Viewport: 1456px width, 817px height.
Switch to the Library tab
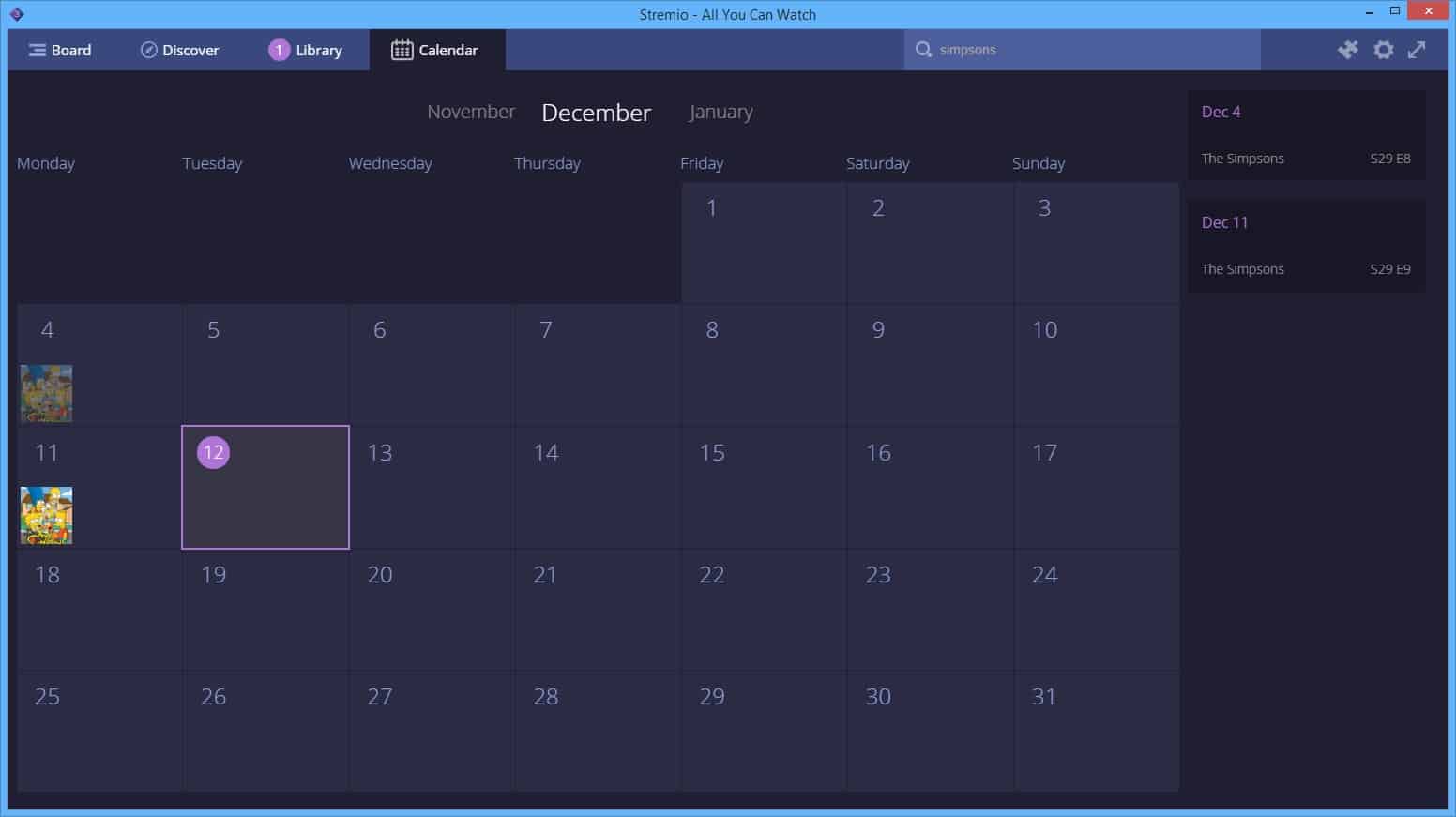[306, 50]
